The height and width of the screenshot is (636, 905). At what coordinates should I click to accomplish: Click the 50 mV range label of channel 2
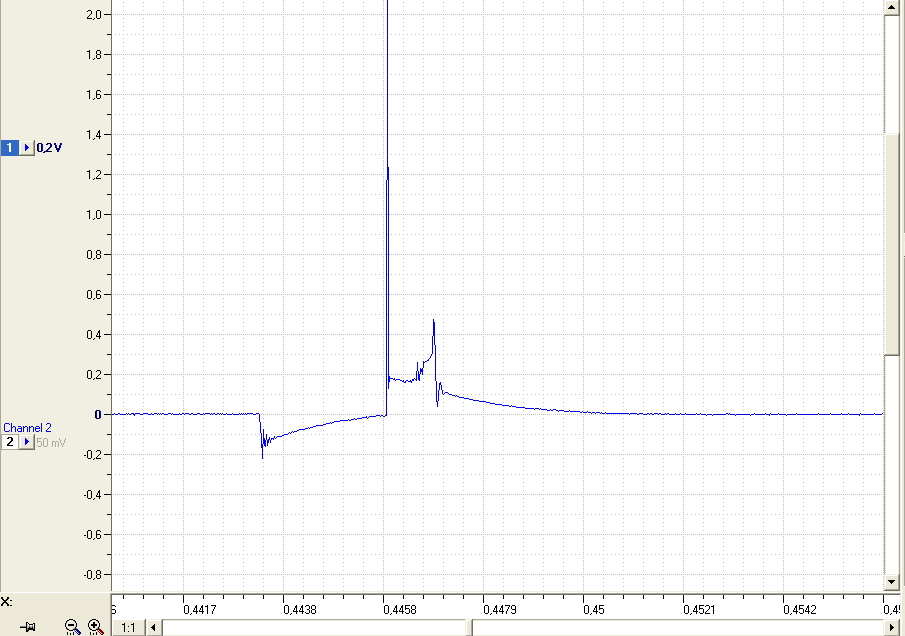coord(51,443)
